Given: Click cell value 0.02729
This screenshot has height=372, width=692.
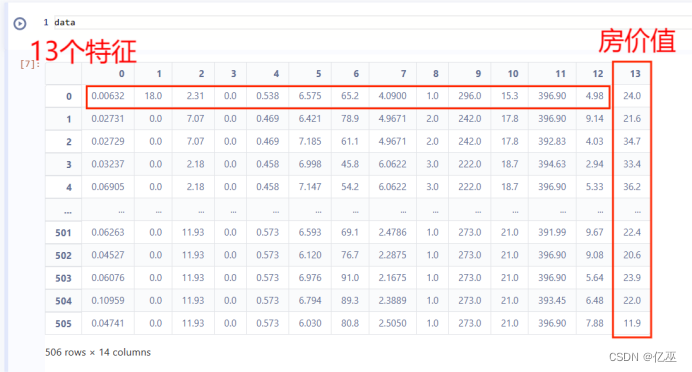Looking at the screenshot, I should [x=108, y=142].
